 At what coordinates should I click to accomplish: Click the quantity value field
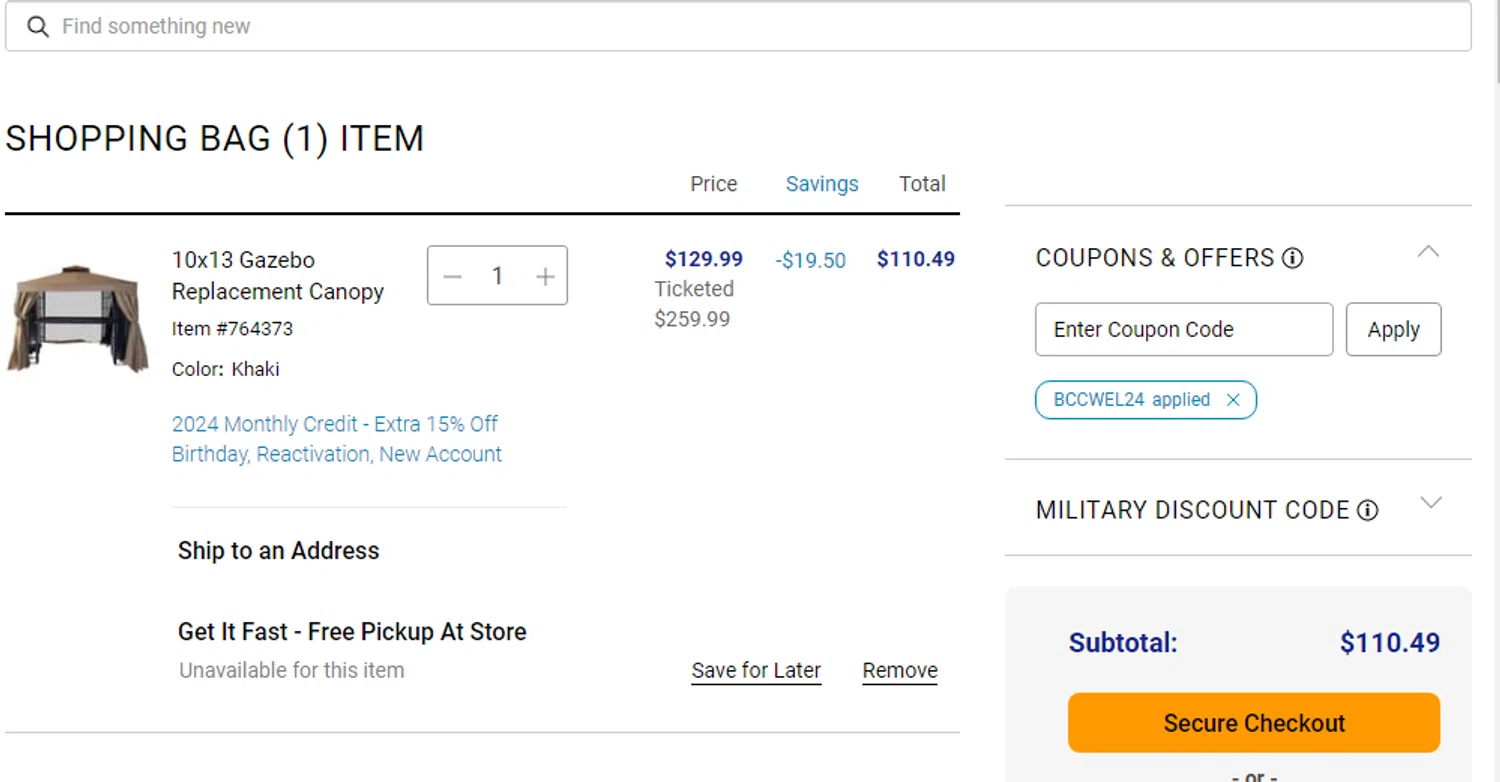pos(497,276)
